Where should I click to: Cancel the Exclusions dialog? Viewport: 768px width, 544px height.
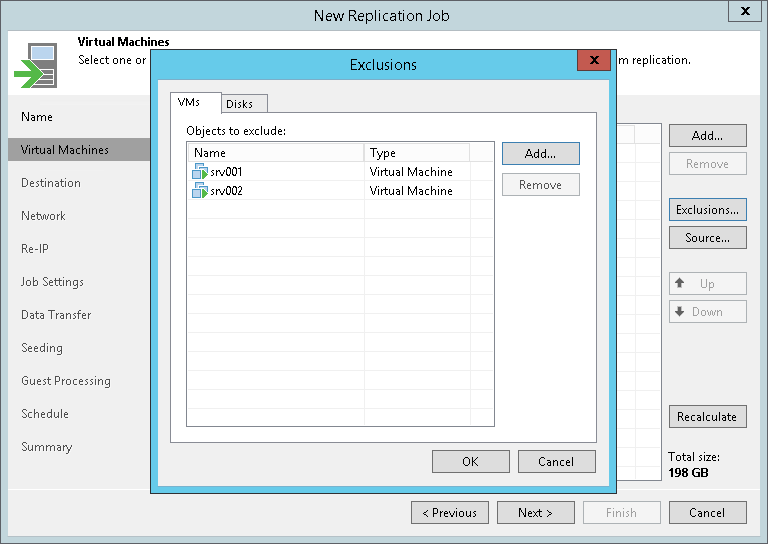click(556, 461)
